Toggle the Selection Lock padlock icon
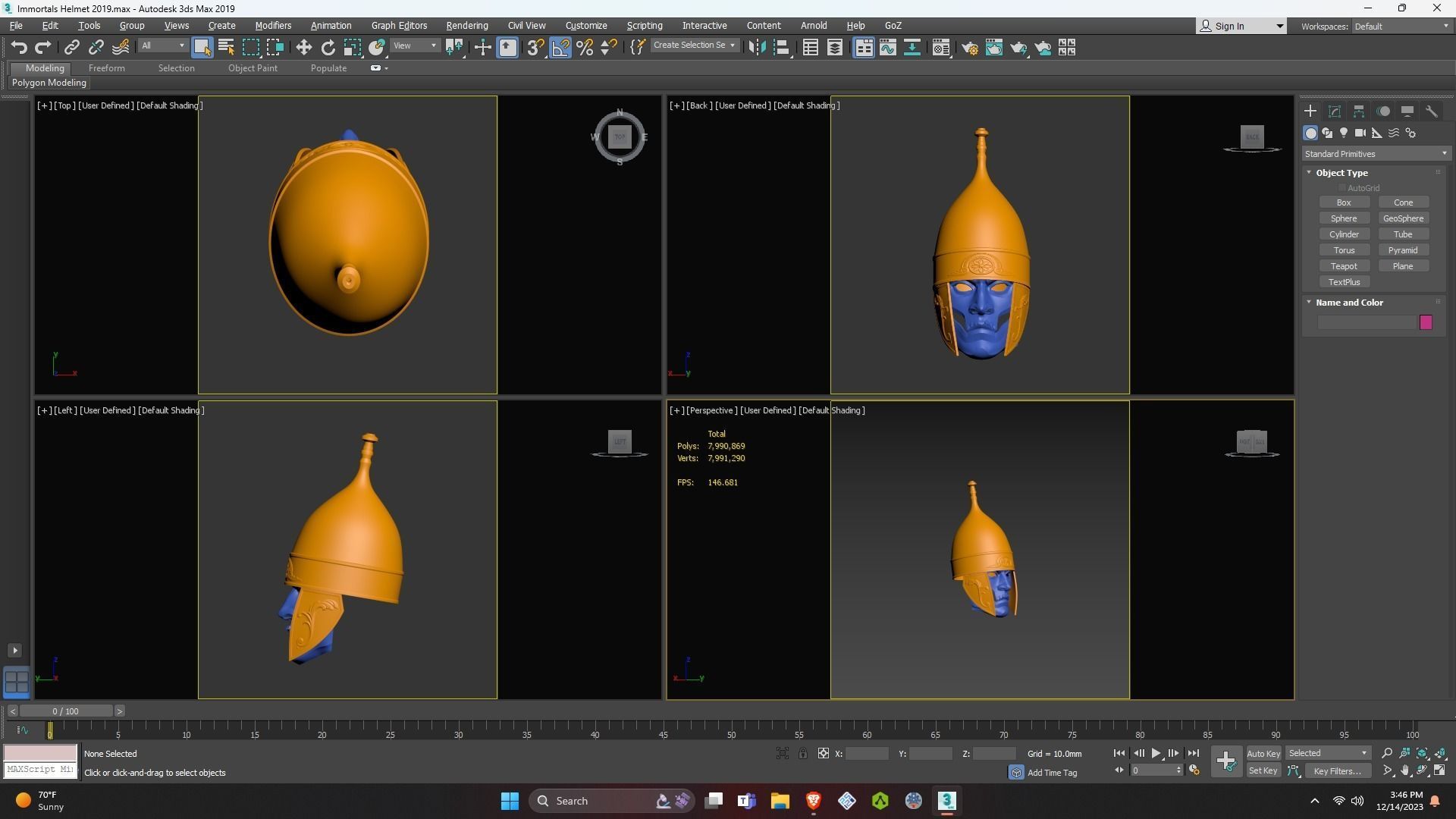This screenshot has width=1456, height=819. [802, 754]
